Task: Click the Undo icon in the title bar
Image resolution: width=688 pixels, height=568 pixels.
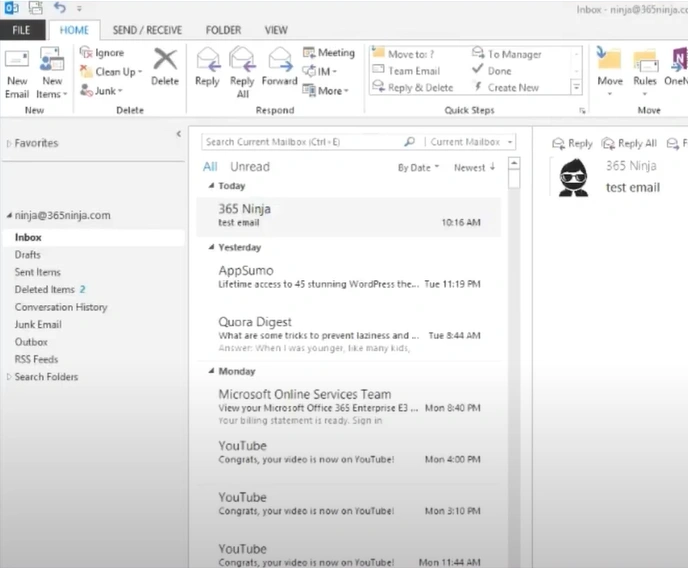Action: [x=60, y=7]
